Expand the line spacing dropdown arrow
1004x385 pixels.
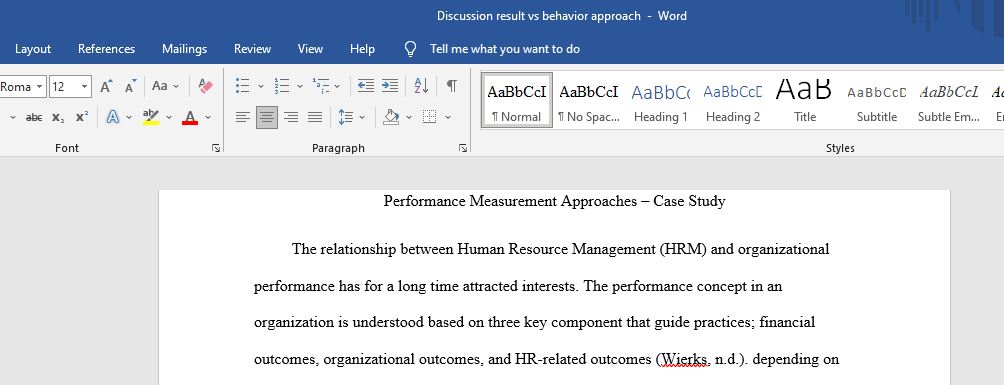(x=362, y=118)
